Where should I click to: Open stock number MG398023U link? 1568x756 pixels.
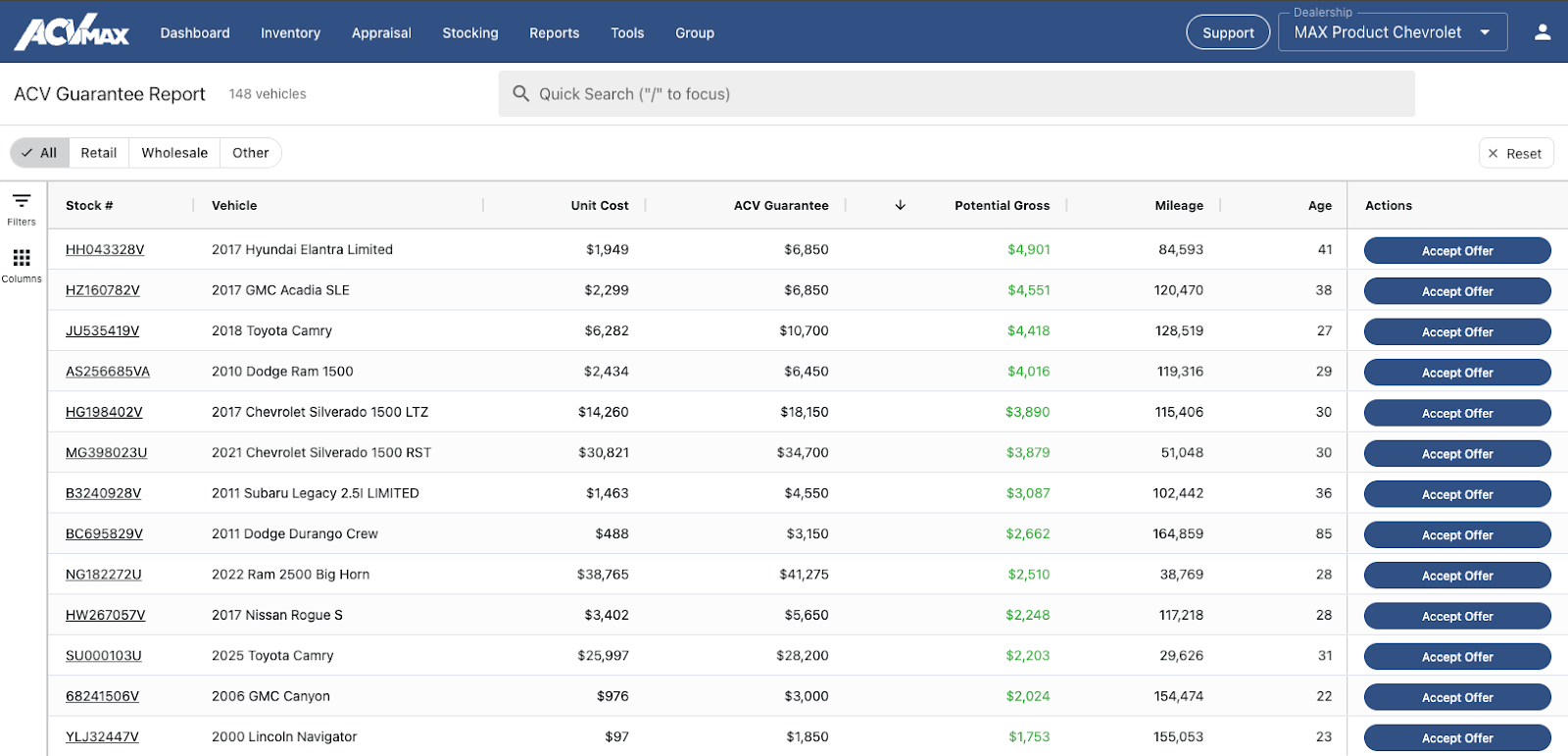pyautogui.click(x=106, y=453)
